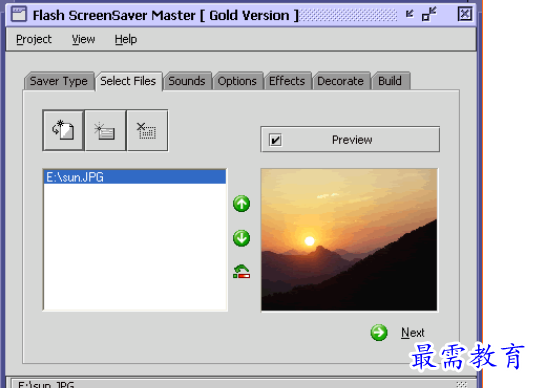
Task: Click the delete list item icon button
Action: coord(147,130)
